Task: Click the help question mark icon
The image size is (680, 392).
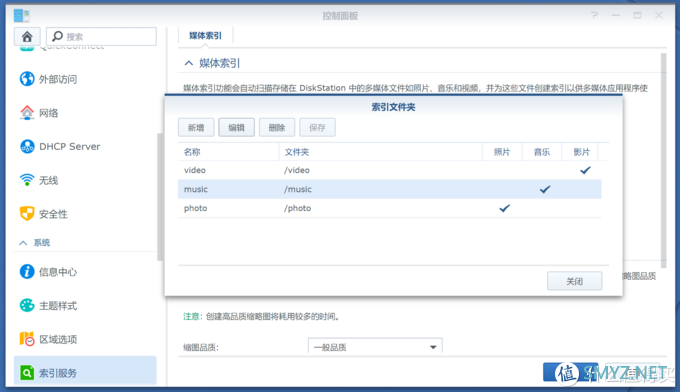Action: pyautogui.click(x=594, y=15)
